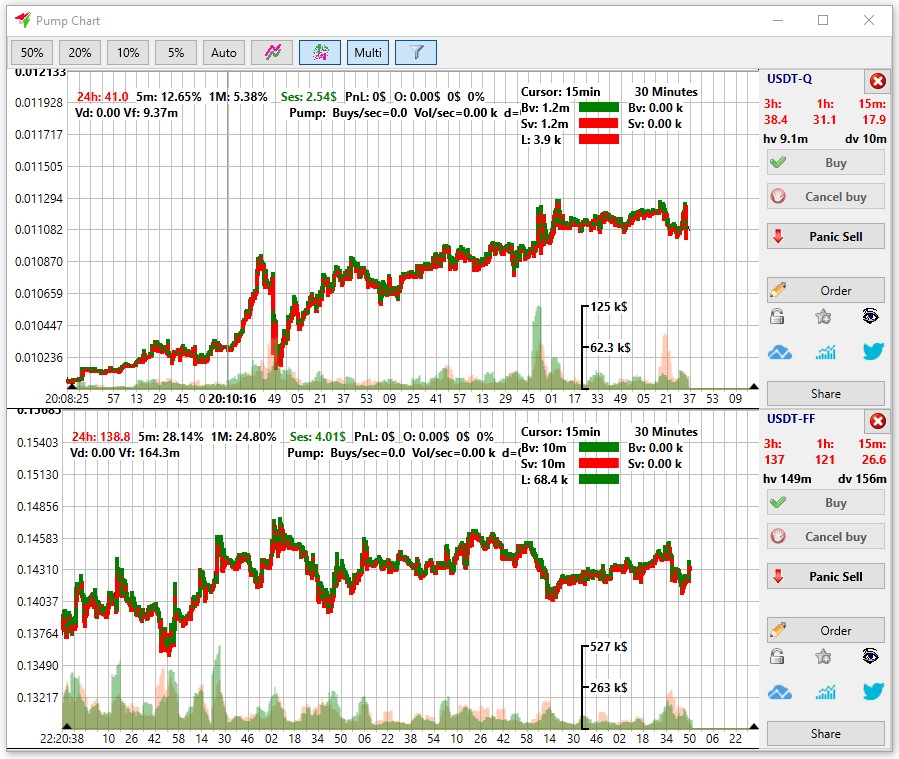This screenshot has width=899, height=759.
Task: Click the Twitter bird icon for USDT-Q
Action: tap(873, 351)
